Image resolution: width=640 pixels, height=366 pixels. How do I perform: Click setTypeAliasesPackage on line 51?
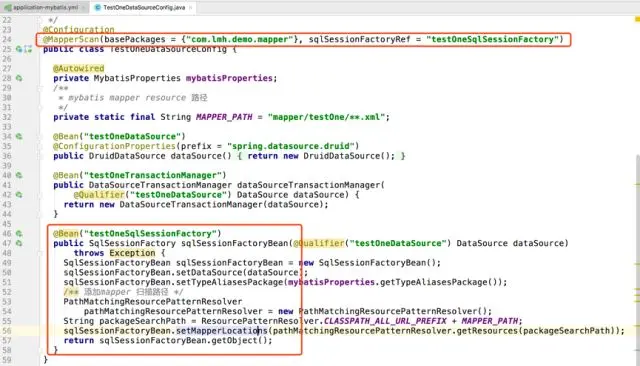(229, 282)
